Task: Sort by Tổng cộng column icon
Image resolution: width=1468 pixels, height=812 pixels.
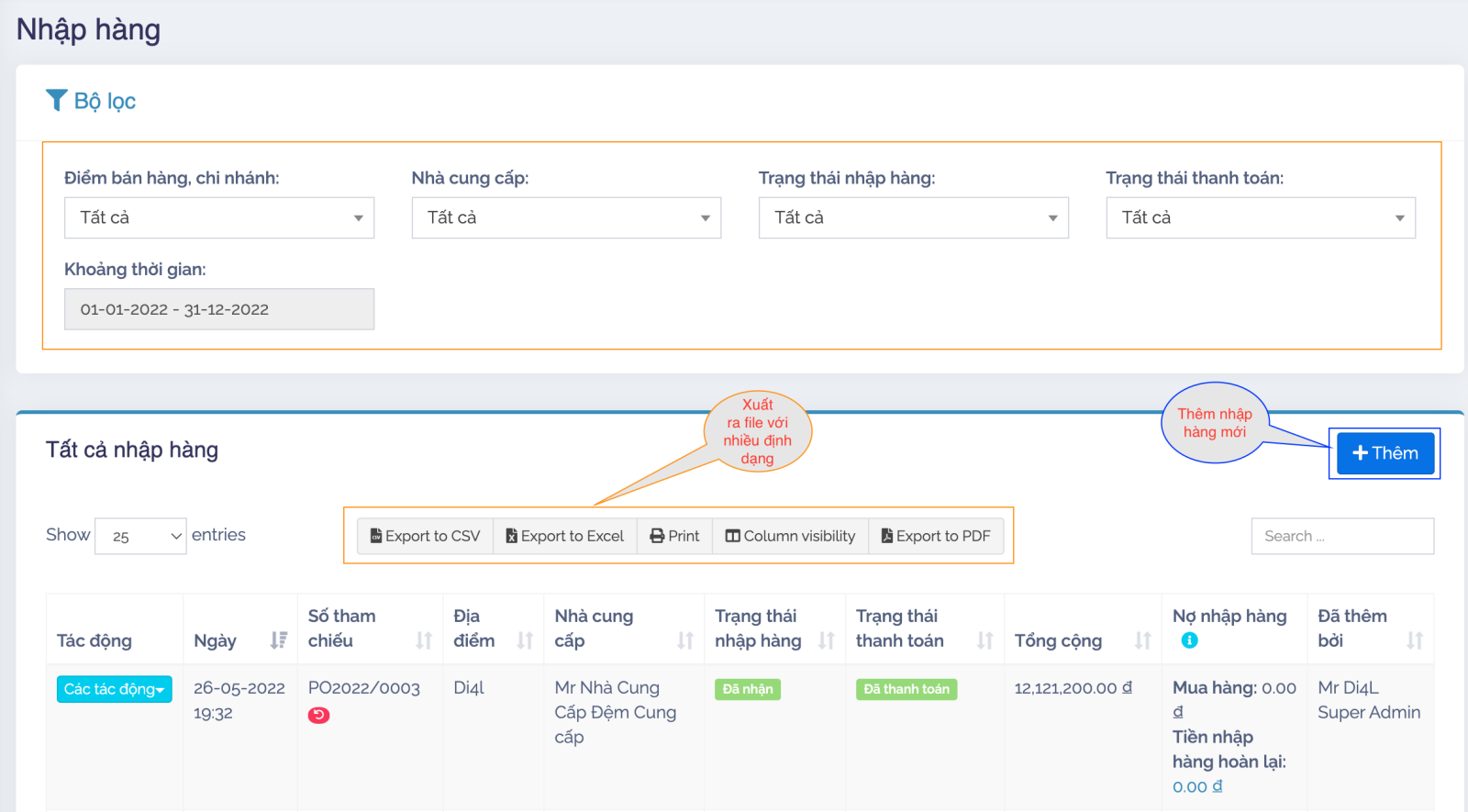Action: point(1142,640)
